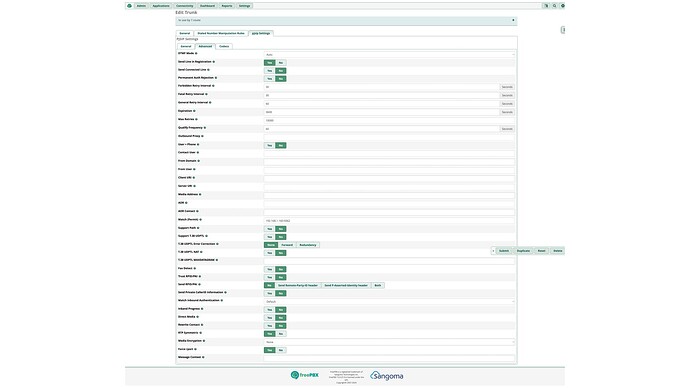
Task: Collapse the floating action bar arrow
Action: [493, 251]
